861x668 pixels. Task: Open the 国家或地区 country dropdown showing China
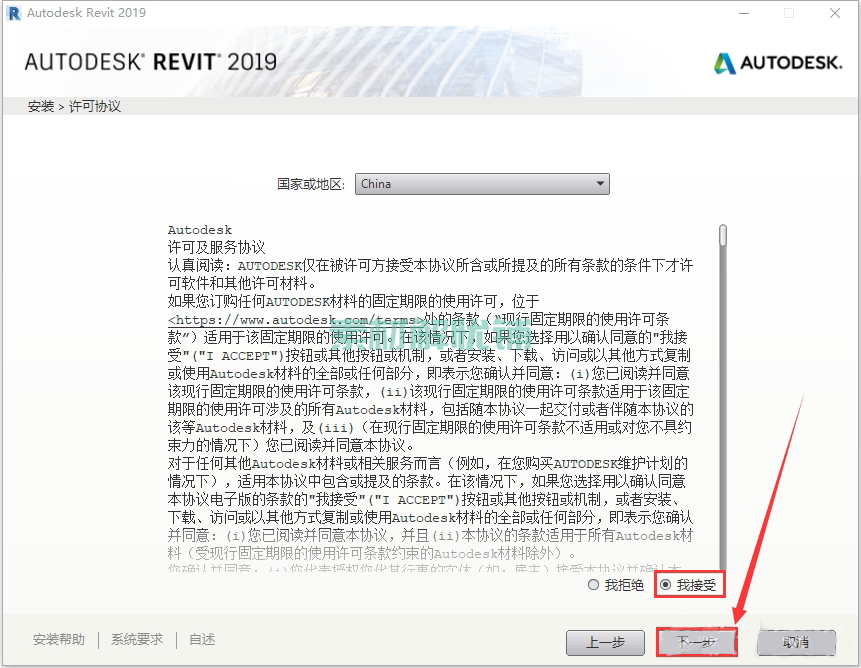[x=482, y=184]
